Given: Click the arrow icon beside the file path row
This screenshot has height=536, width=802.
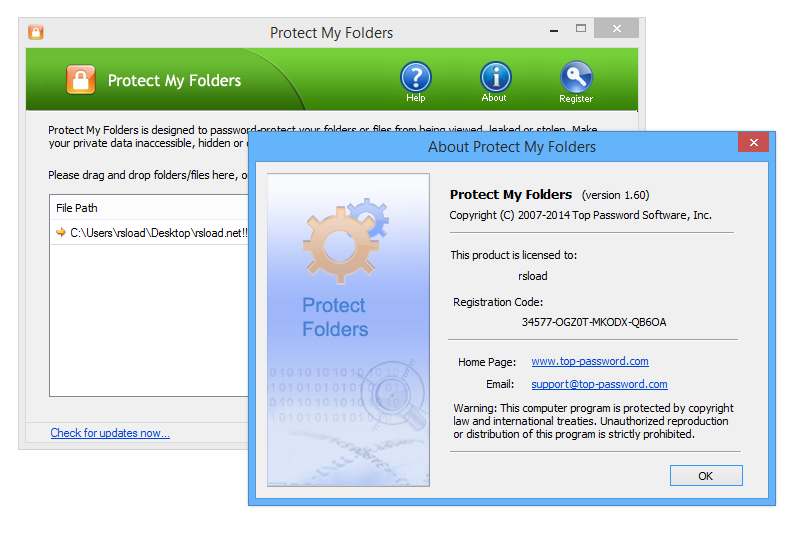Looking at the screenshot, I should (61, 233).
